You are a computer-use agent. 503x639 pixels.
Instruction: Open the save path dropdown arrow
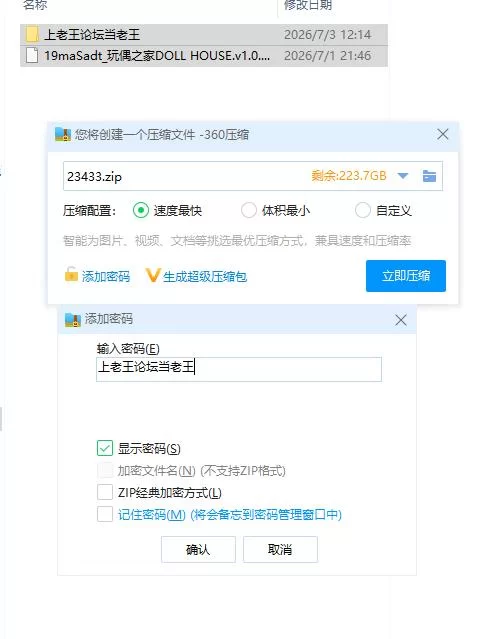[403, 176]
